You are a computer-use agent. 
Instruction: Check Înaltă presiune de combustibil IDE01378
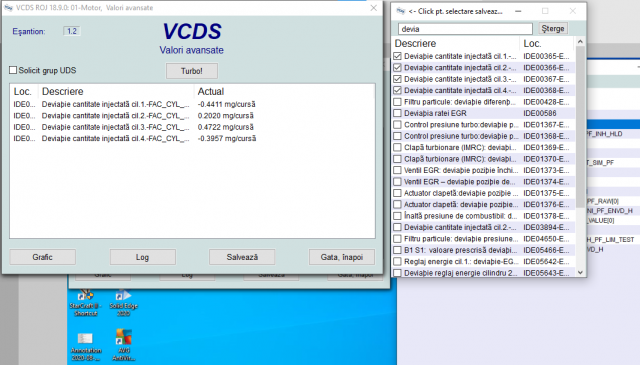tap(397, 216)
